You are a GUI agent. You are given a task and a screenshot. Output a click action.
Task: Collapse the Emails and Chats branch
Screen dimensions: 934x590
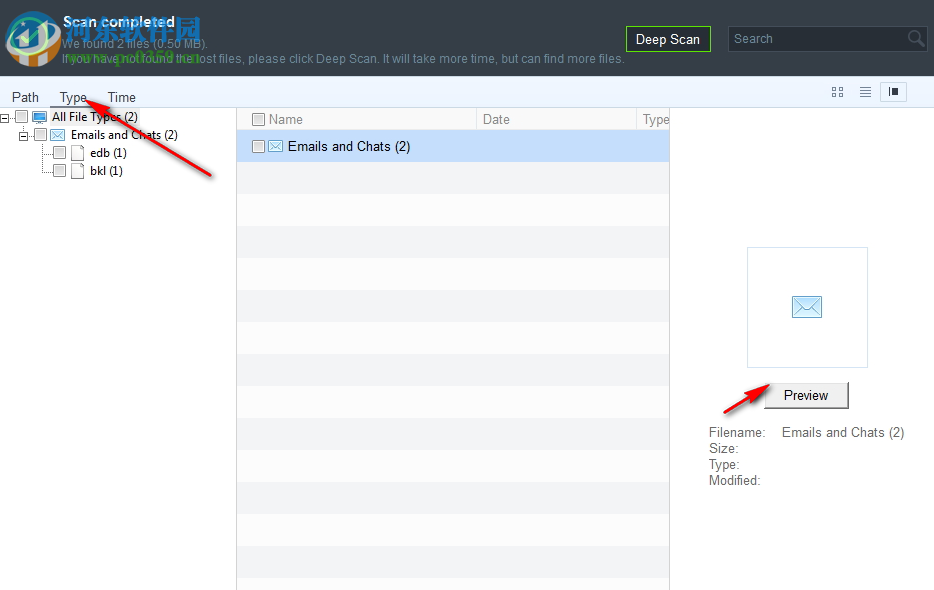[23, 135]
